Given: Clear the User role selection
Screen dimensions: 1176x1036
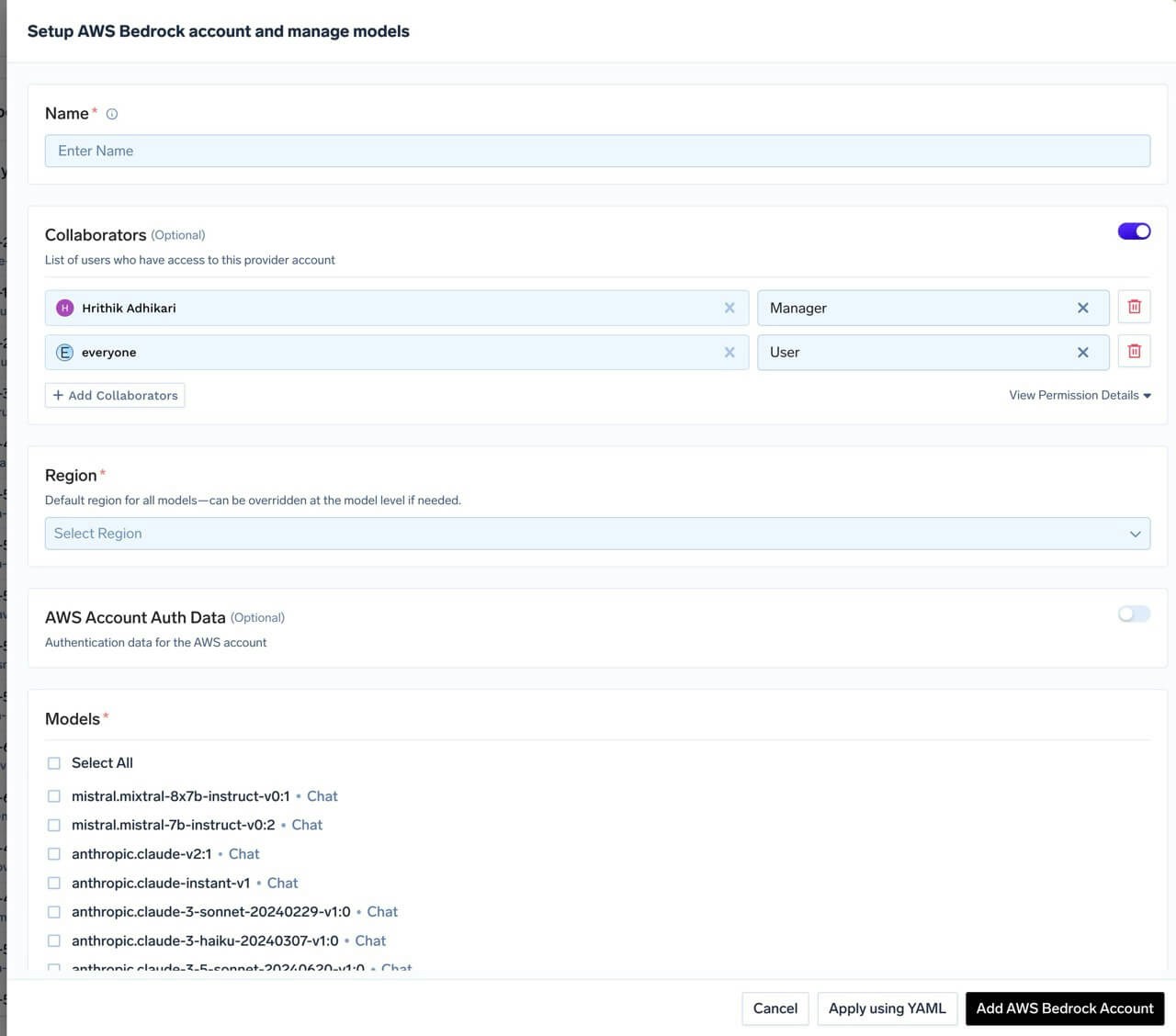Looking at the screenshot, I should click(x=1082, y=352).
